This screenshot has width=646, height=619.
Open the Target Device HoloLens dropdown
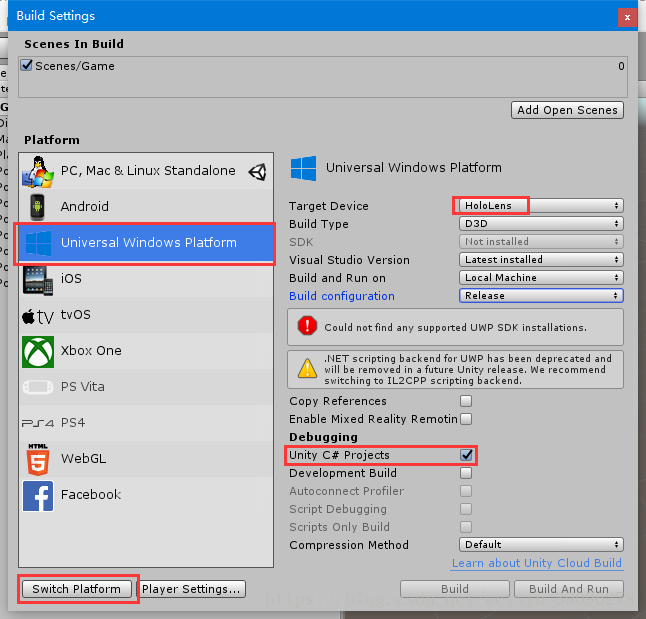tap(541, 205)
